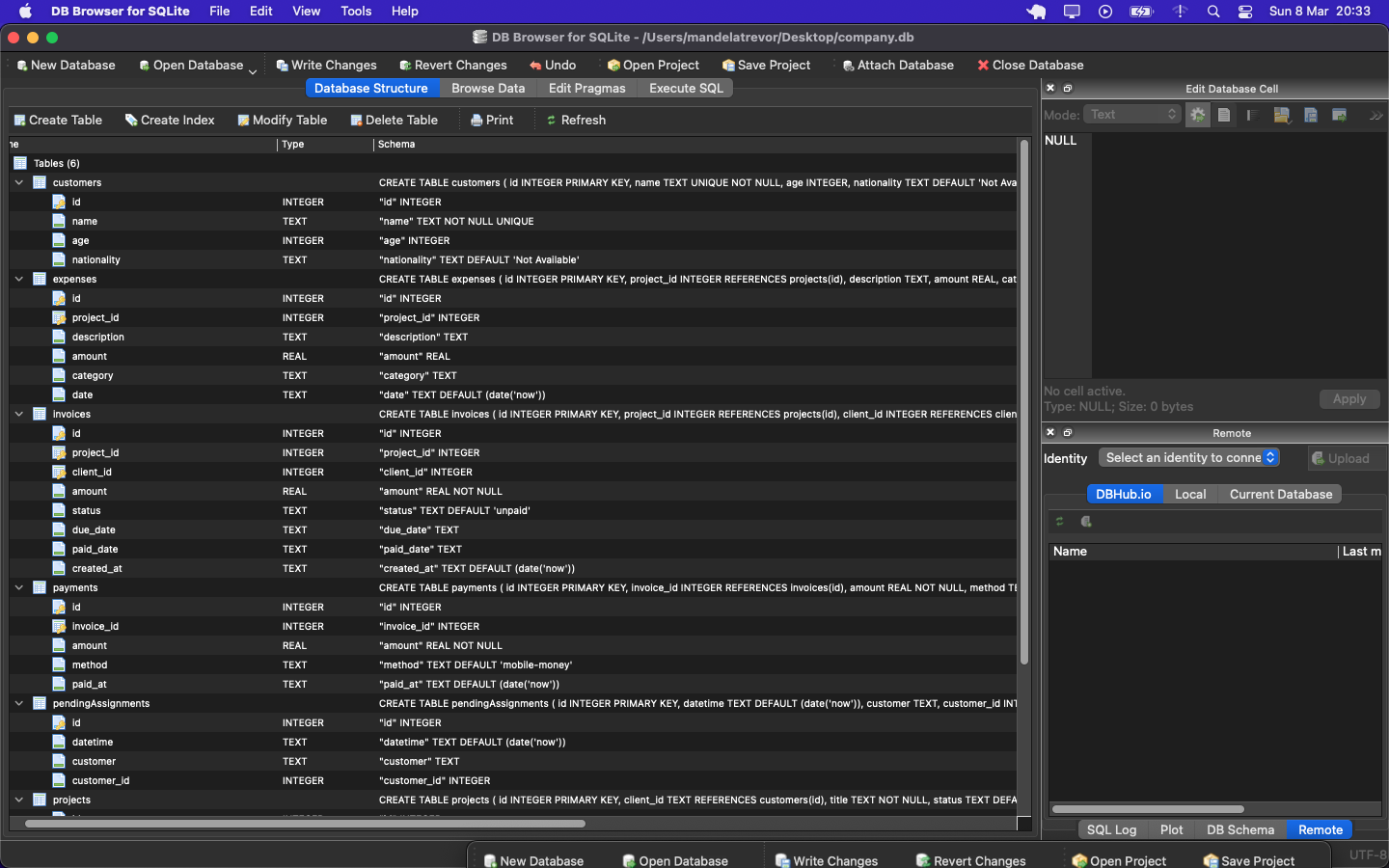Switch to the Execute SQL tab
Screen dimensions: 1389x868
pos(686,88)
